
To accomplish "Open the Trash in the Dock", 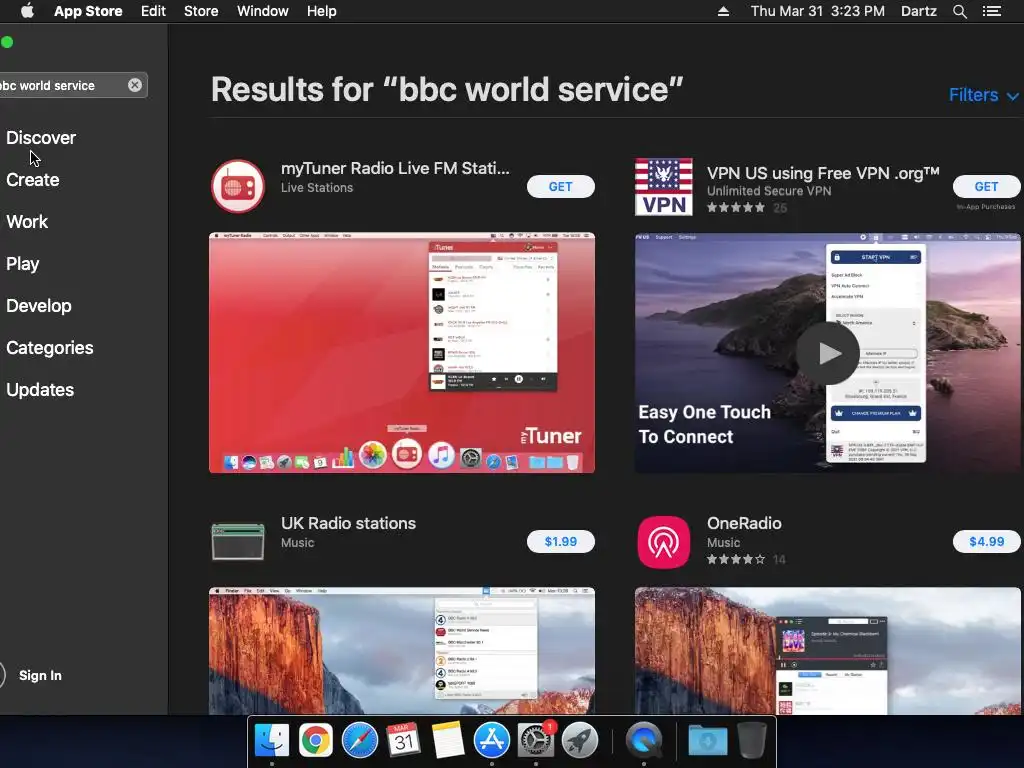I will [752, 741].
